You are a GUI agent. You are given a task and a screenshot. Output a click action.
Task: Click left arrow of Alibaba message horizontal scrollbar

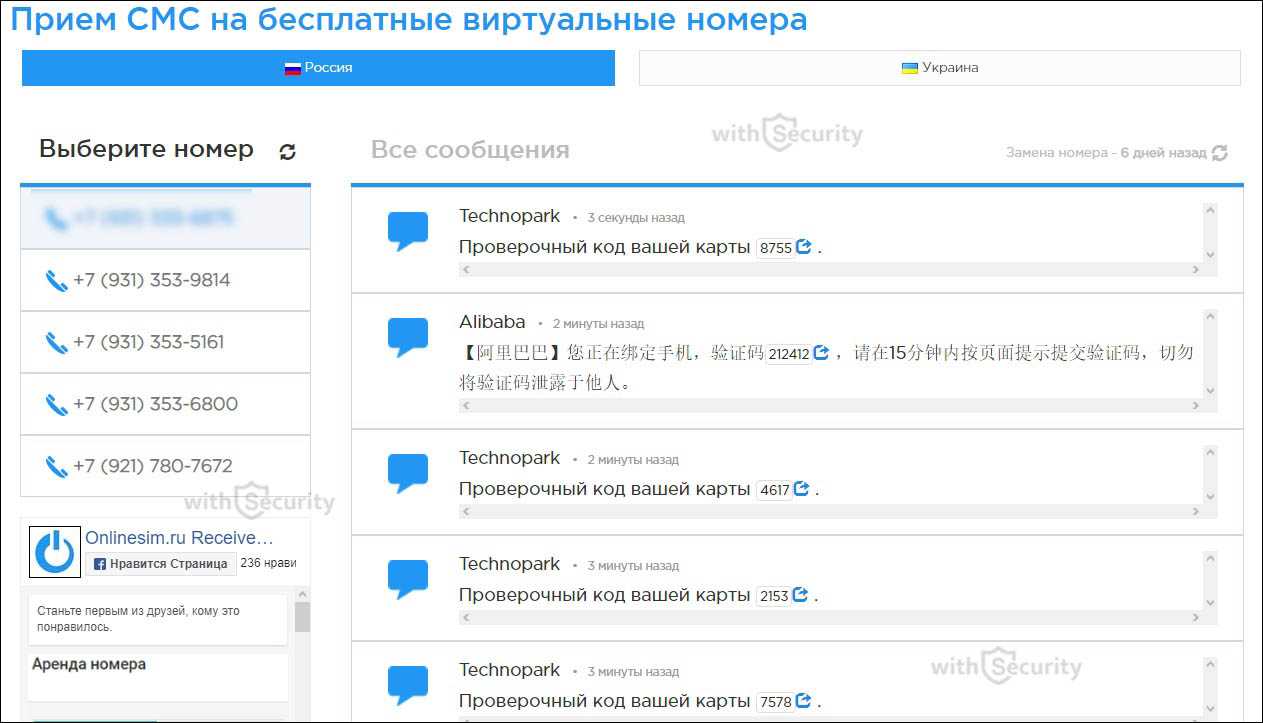pyautogui.click(x=465, y=406)
